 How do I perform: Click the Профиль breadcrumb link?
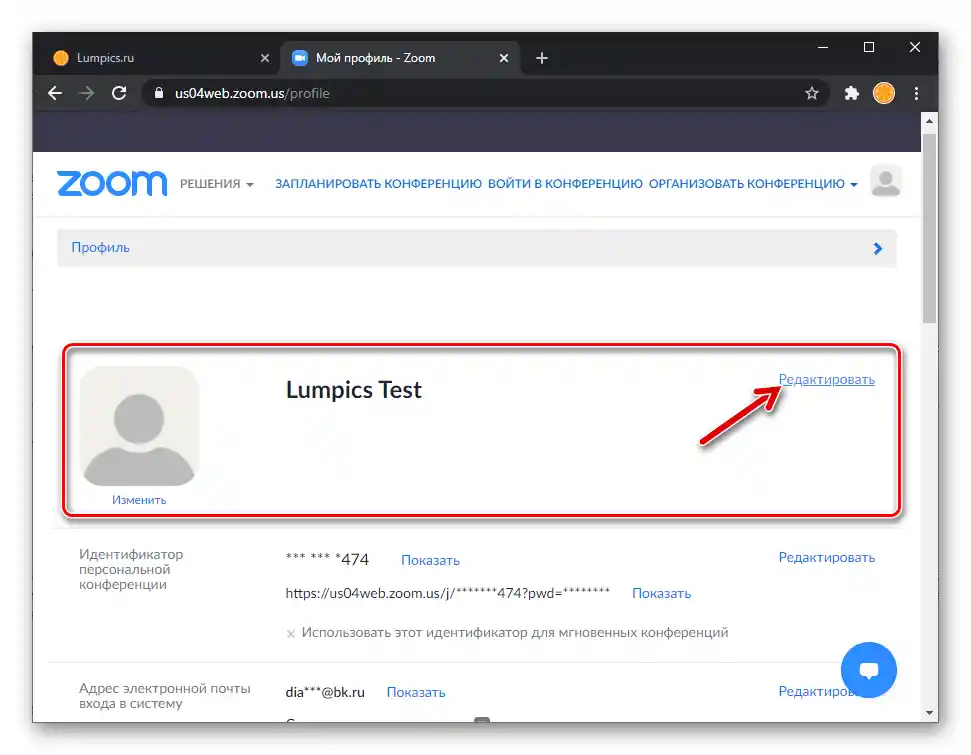click(x=100, y=248)
